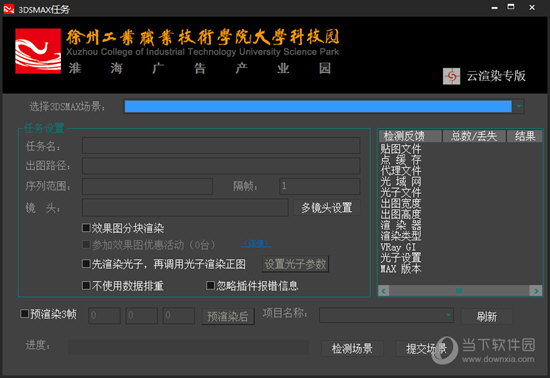550x378 pixels.
Task: Select the 出图高度 row
Action: click(x=401, y=214)
